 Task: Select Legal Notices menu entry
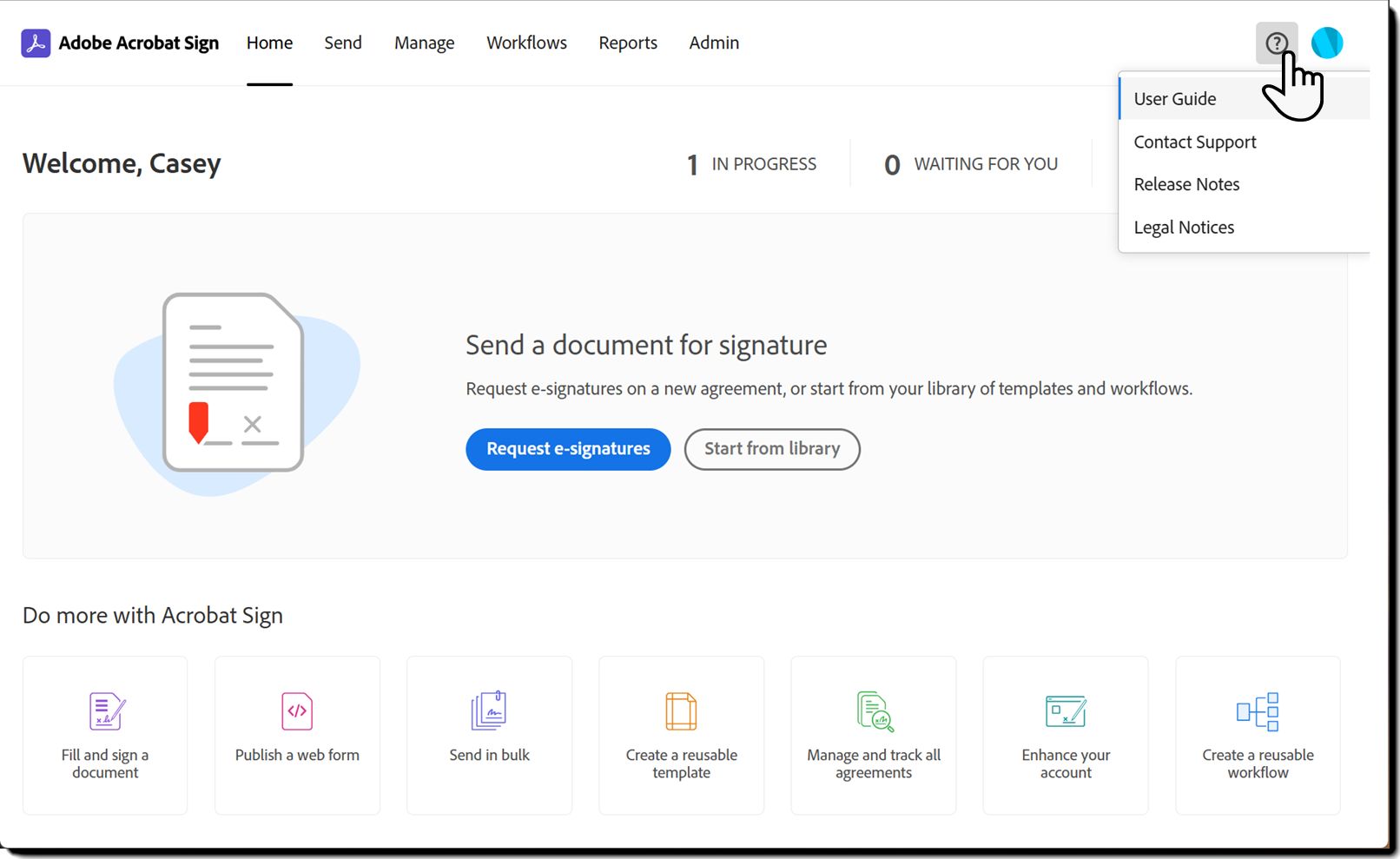click(1244, 228)
